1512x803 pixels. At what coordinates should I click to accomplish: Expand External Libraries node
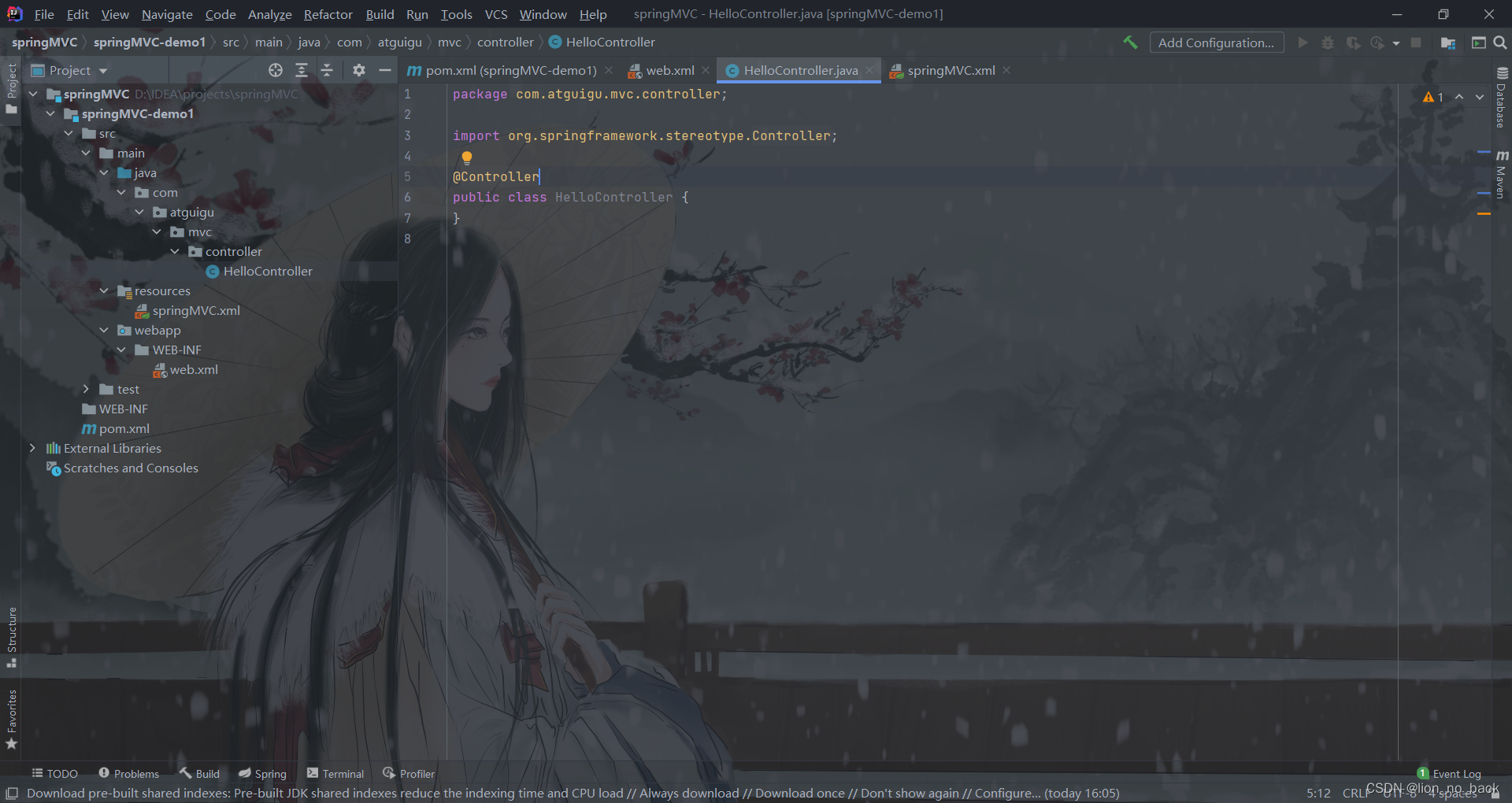tap(32, 448)
